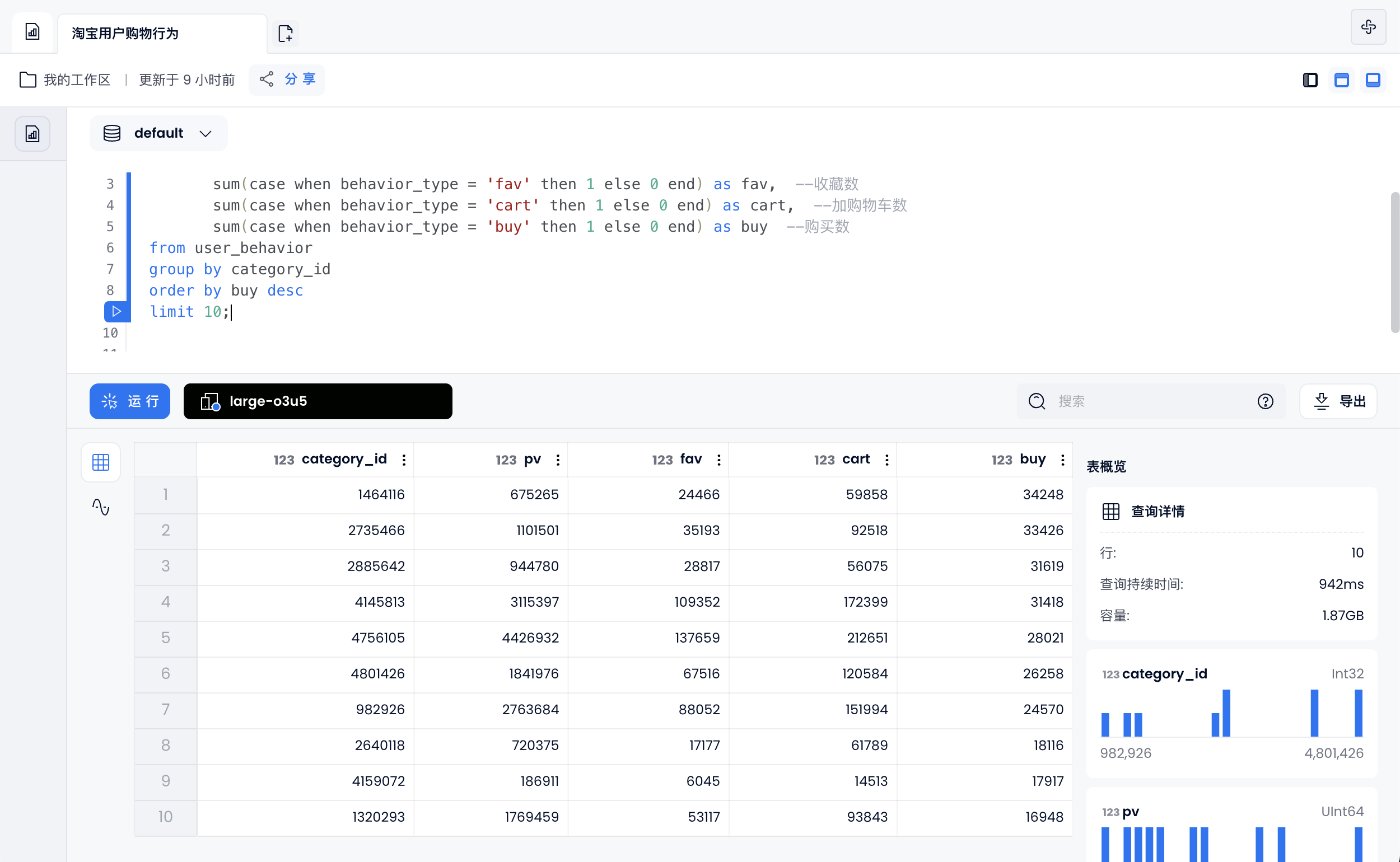This screenshot has height=862, width=1400.
Task: Toggle the bottom results panel layout
Action: pos(1373,80)
